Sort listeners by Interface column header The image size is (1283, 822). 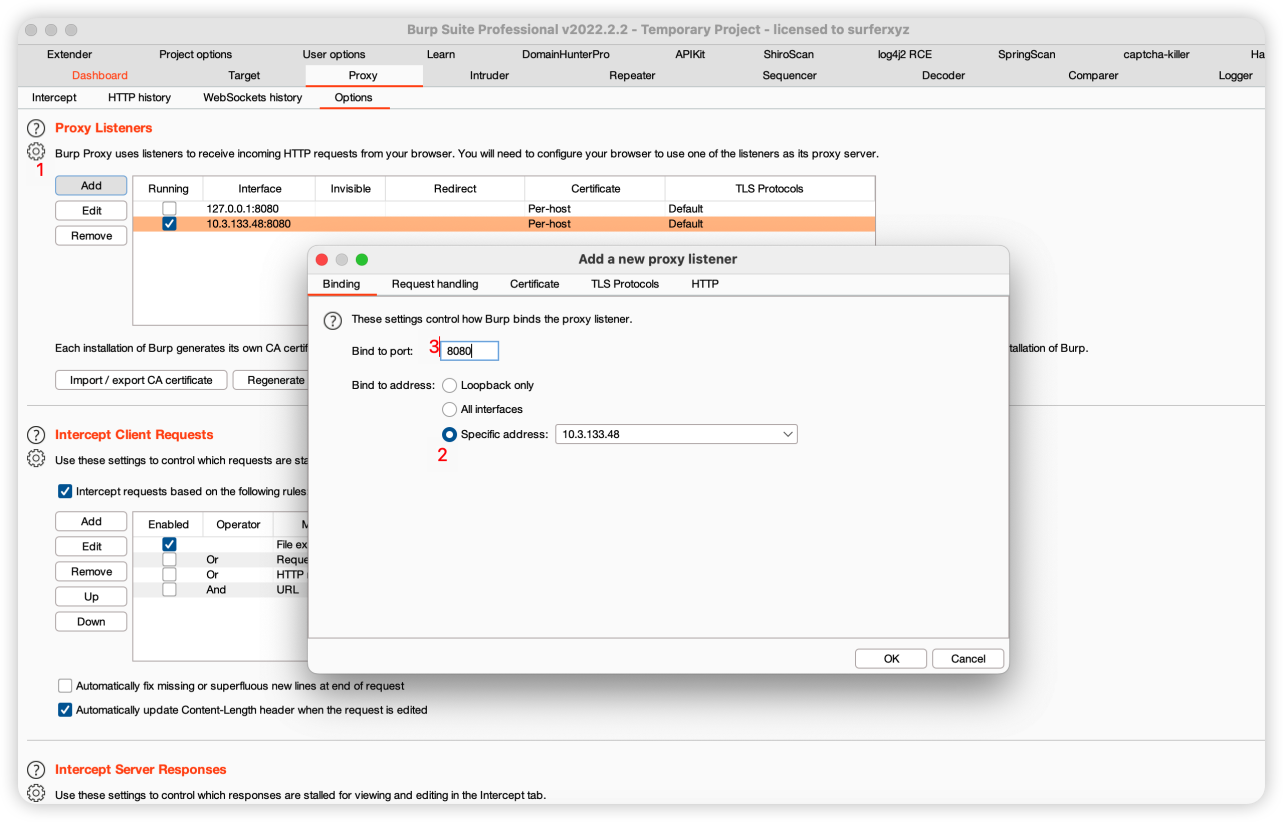point(259,188)
